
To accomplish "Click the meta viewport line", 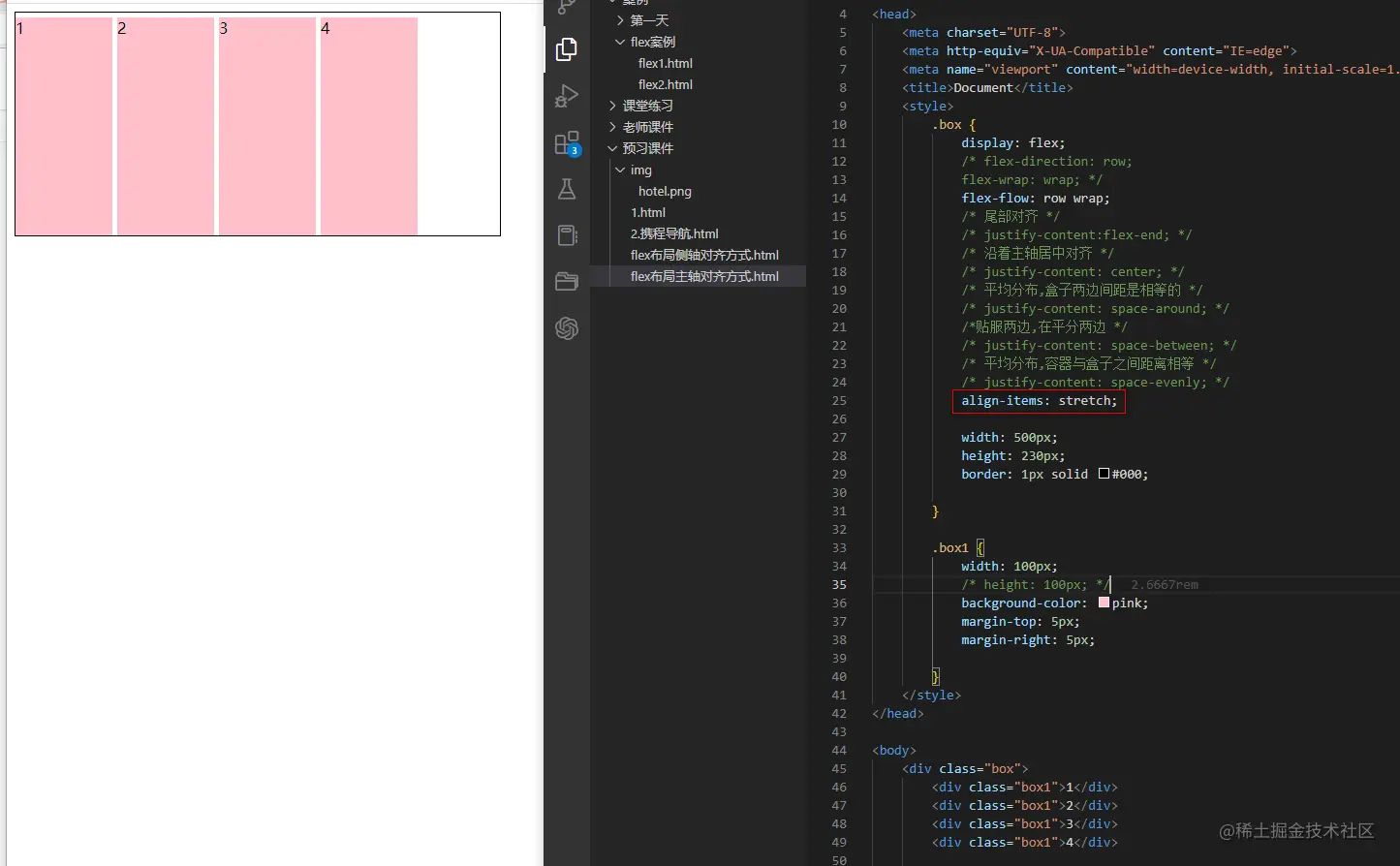I will 1151,69.
